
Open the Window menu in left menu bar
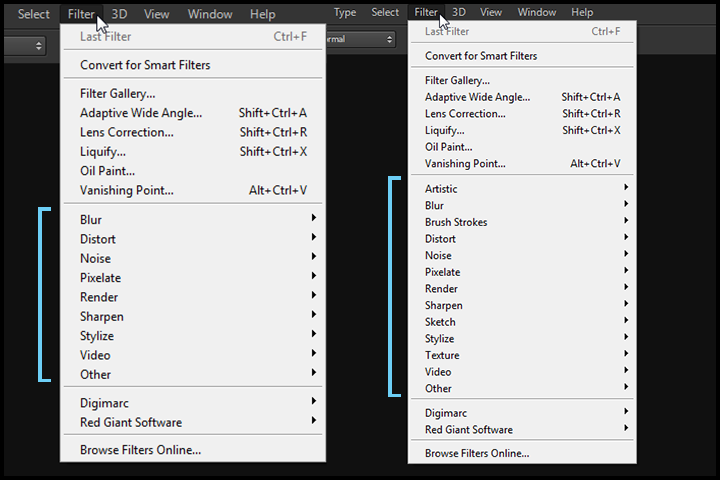pyautogui.click(x=210, y=14)
